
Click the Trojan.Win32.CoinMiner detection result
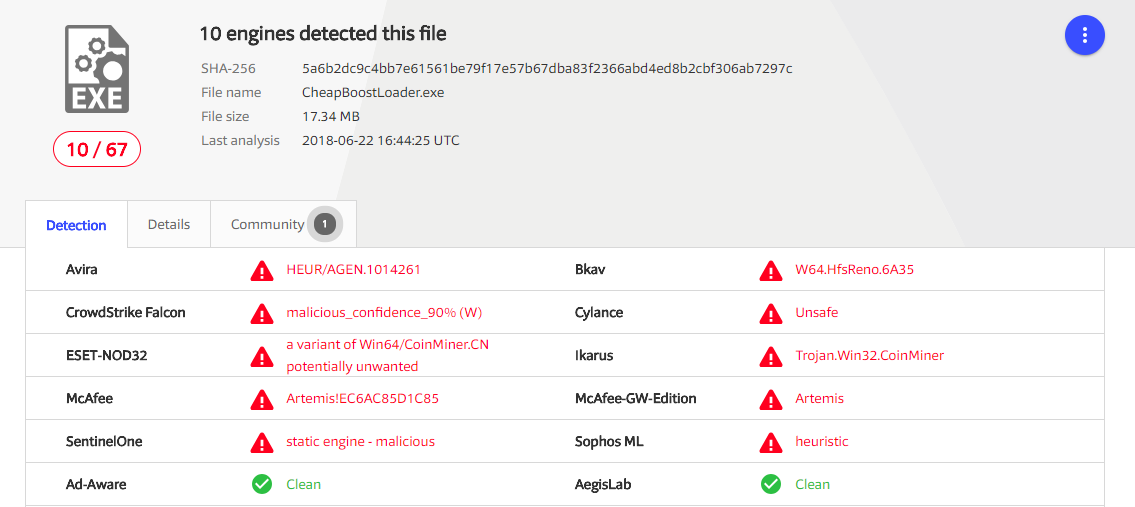click(869, 356)
